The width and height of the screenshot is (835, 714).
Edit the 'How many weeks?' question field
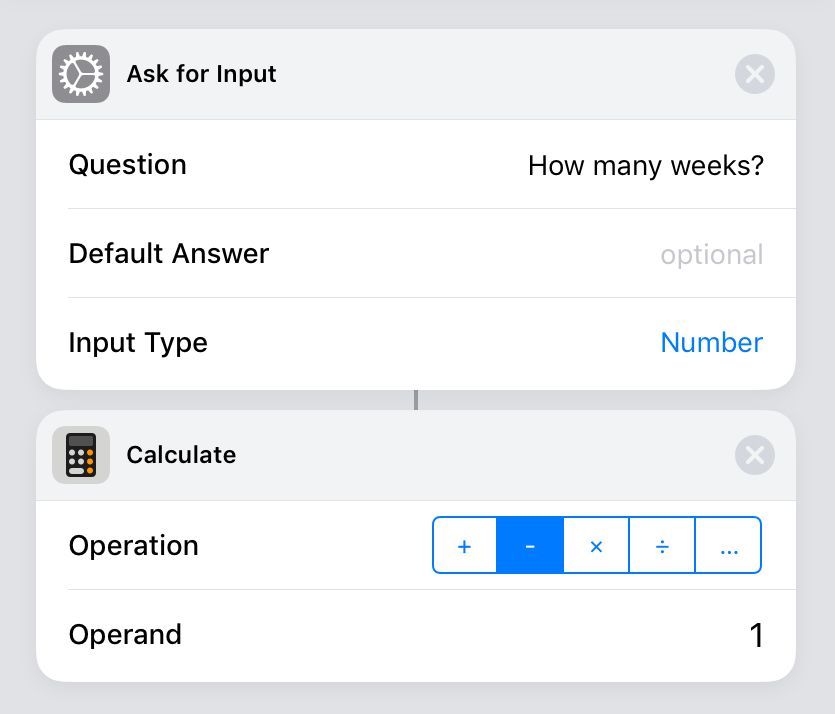click(645, 166)
